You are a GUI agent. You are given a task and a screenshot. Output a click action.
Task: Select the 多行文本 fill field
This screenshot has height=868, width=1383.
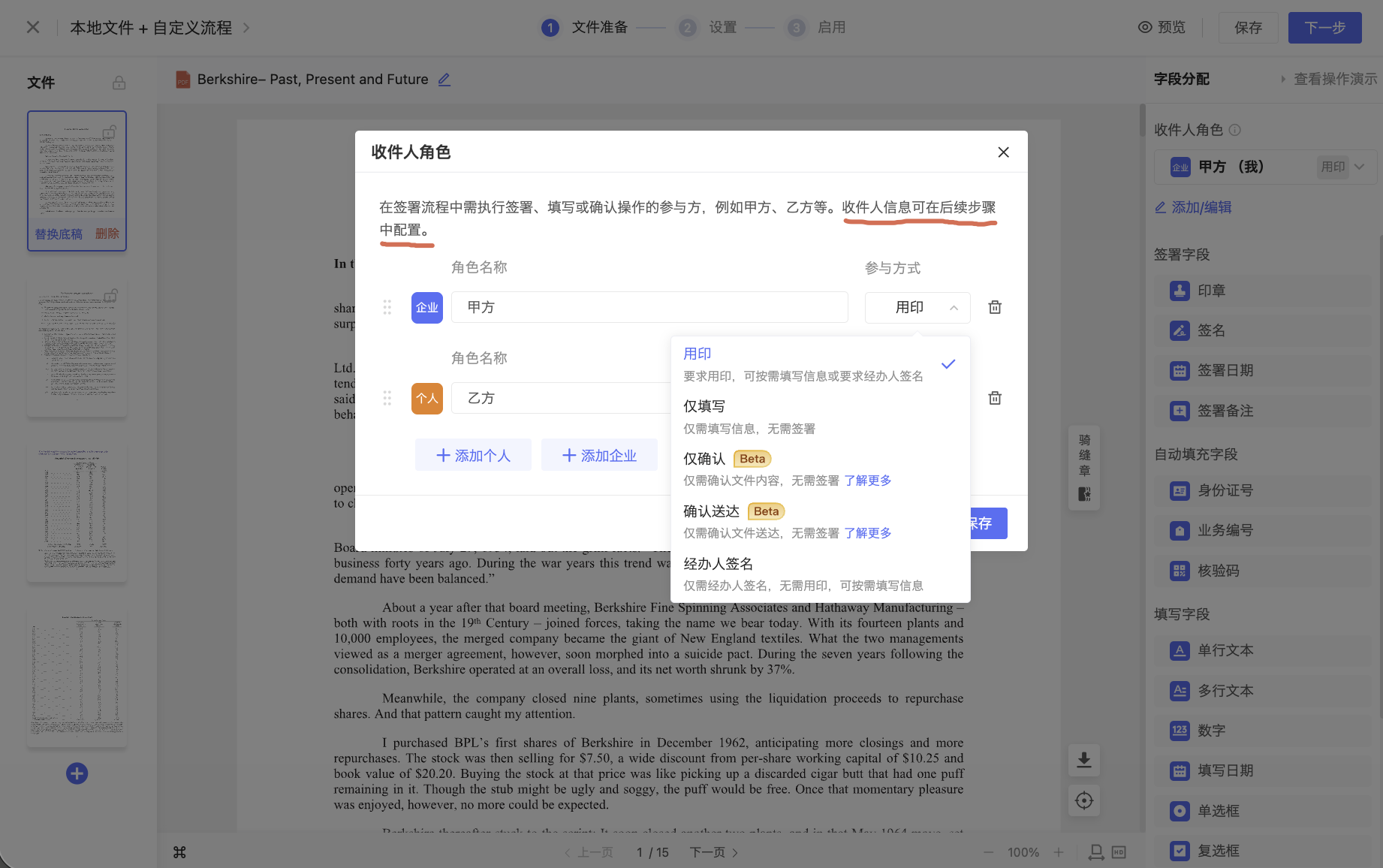[1263, 691]
